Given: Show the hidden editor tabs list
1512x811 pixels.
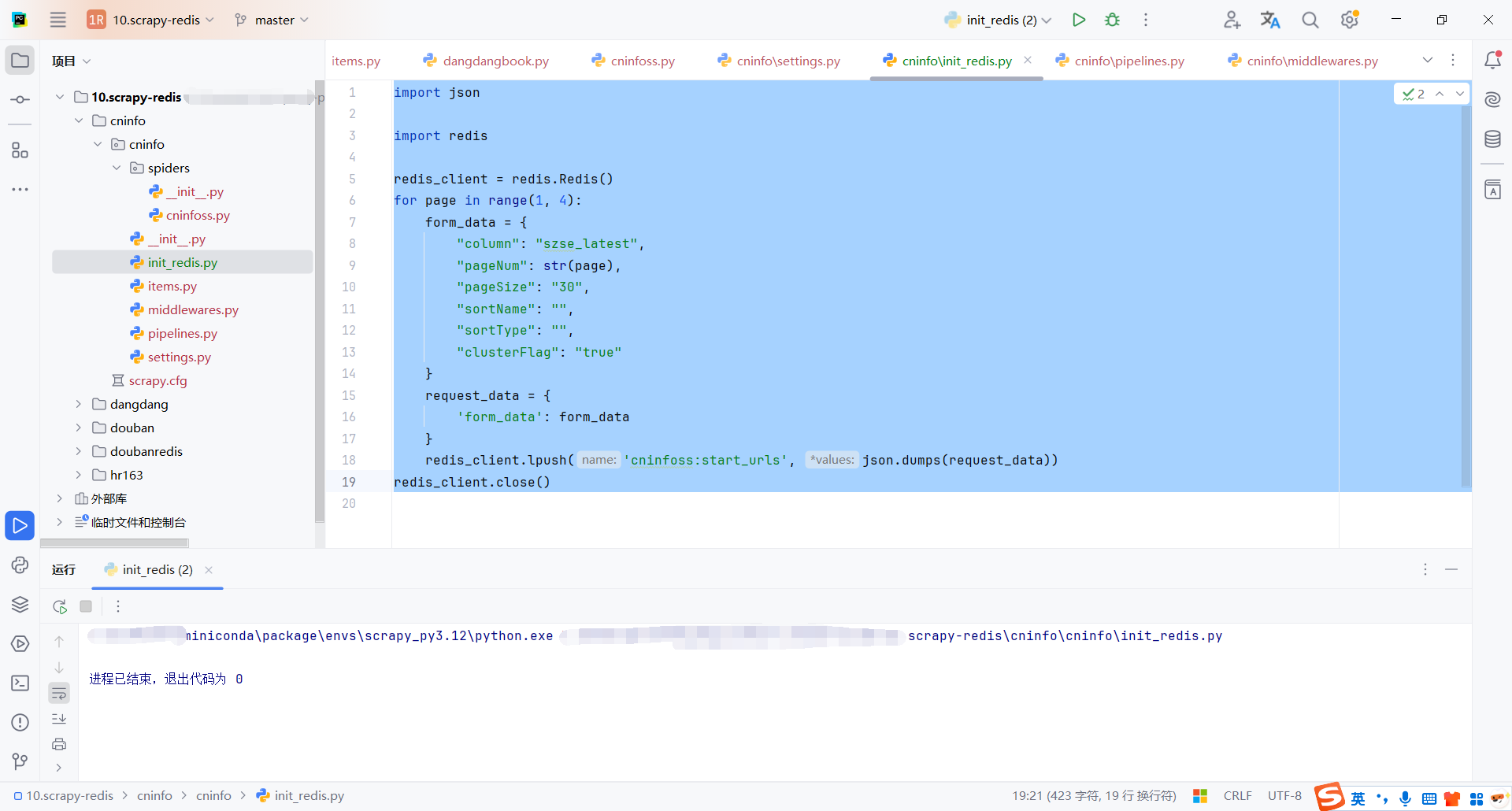Looking at the screenshot, I should pyautogui.click(x=1428, y=61).
